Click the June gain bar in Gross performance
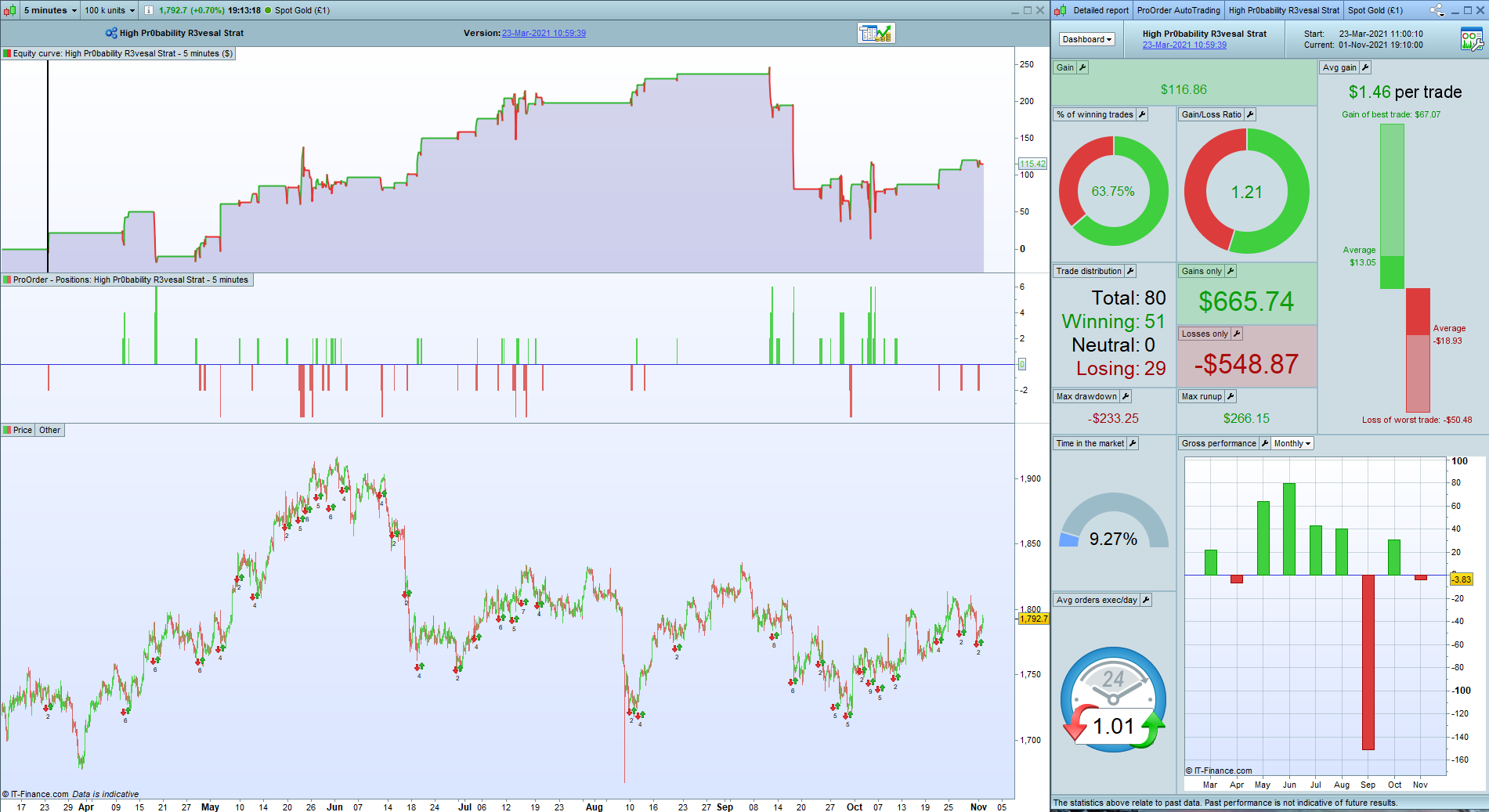This screenshot has width=1489, height=812. pos(1289,529)
